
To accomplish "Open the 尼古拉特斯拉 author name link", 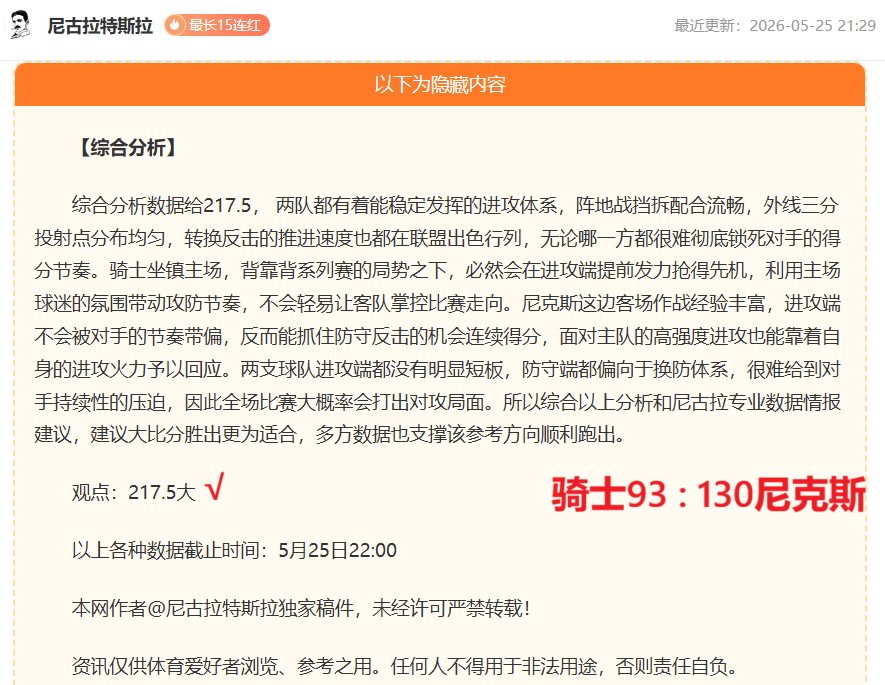I will [100, 26].
